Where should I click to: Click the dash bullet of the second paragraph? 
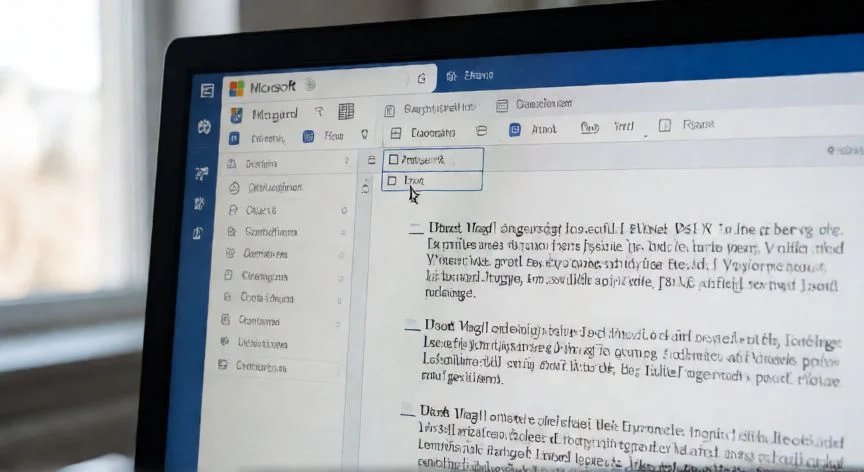[412, 327]
